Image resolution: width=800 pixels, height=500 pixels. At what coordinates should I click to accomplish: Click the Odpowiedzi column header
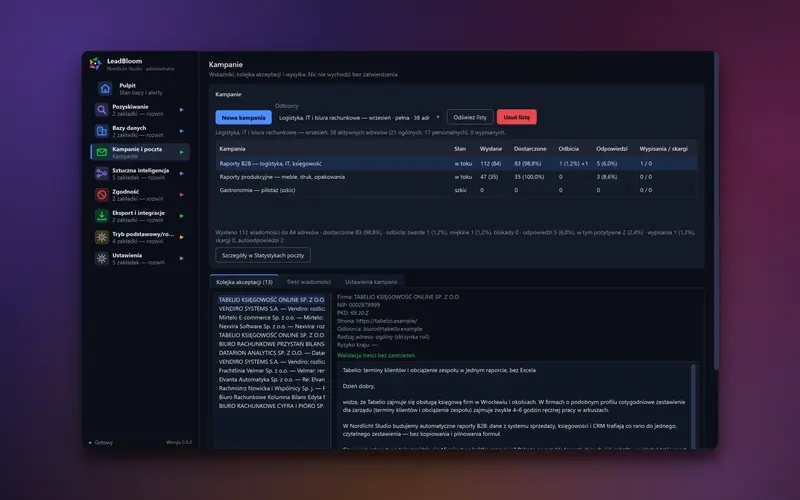point(612,149)
